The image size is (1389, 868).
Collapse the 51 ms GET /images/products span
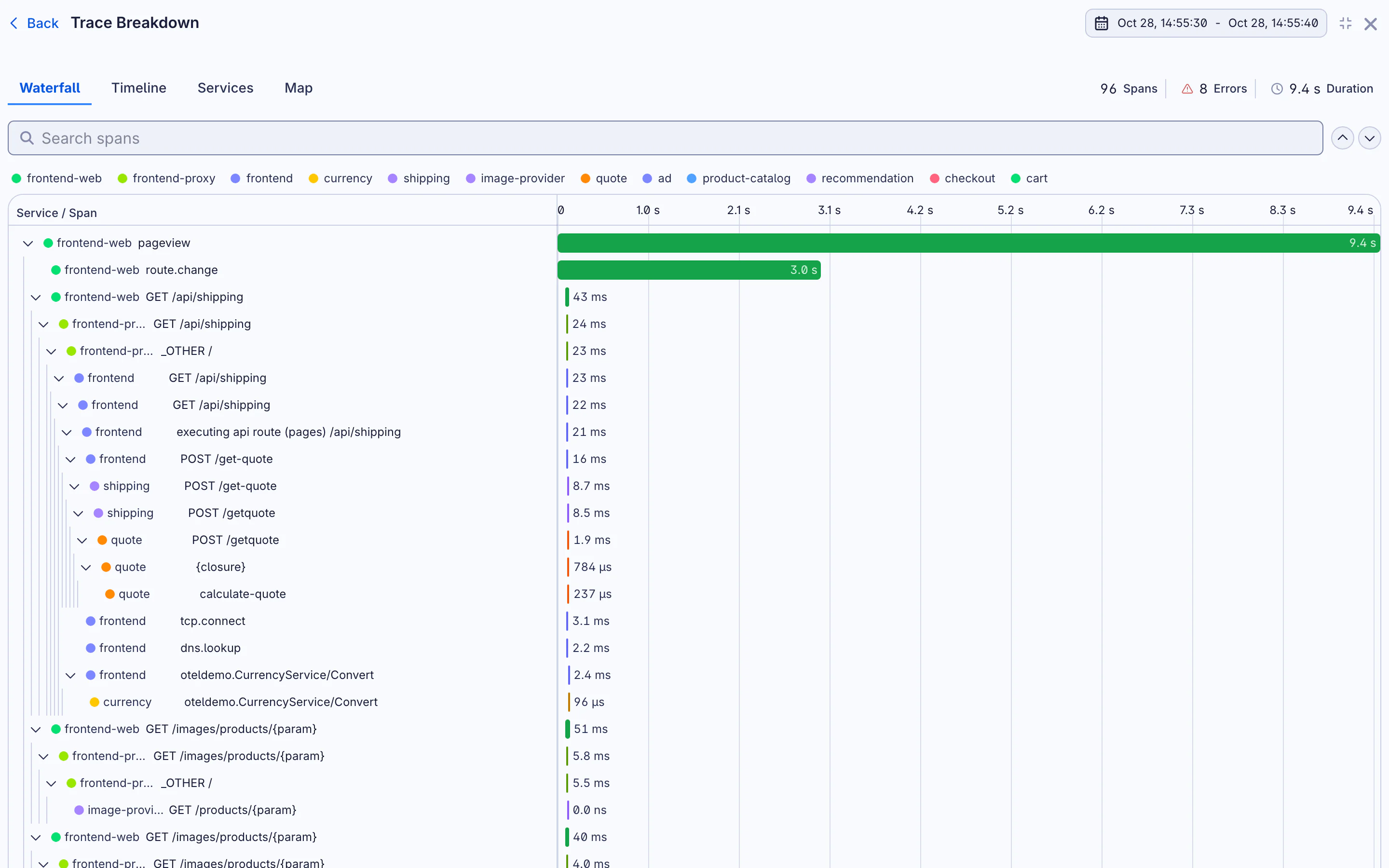tap(36, 729)
